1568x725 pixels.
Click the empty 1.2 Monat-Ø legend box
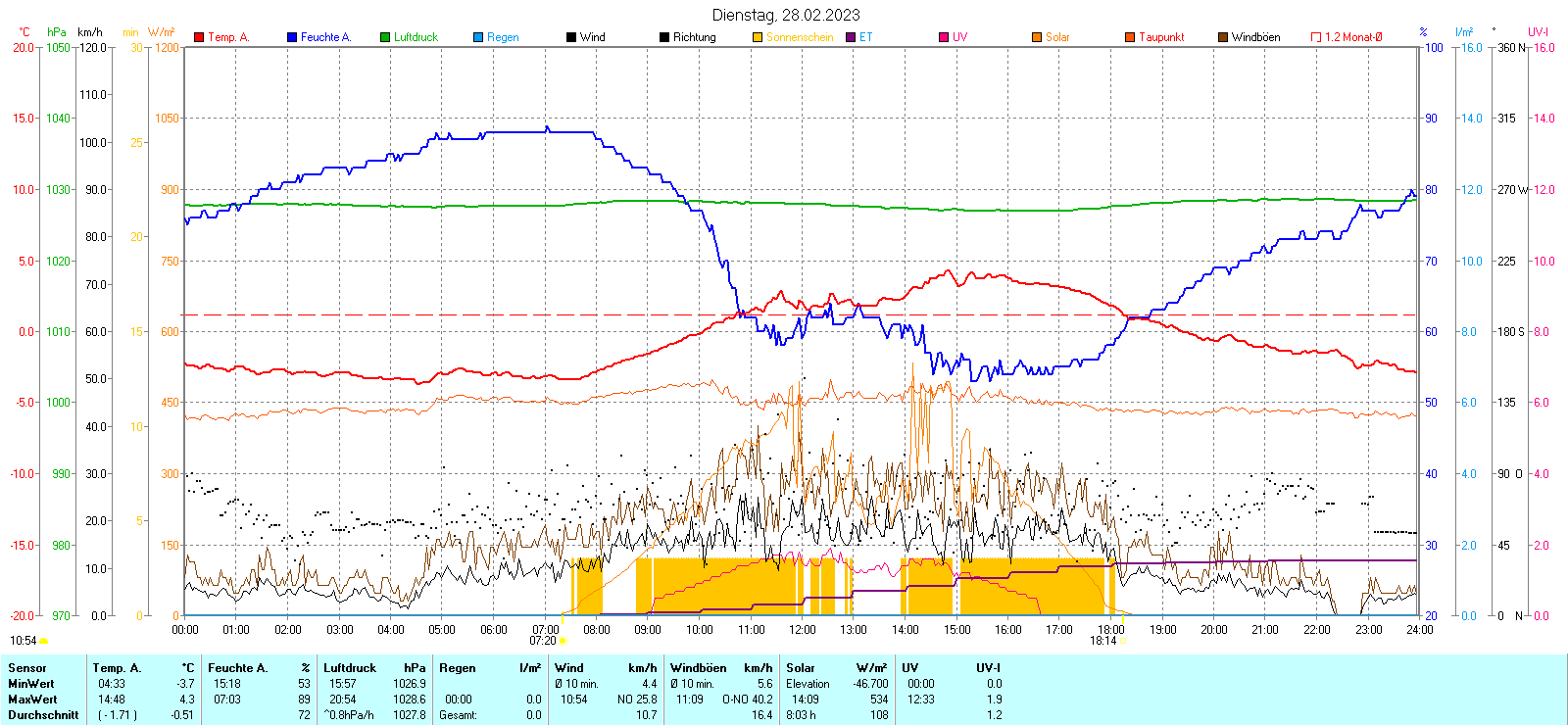pos(1316,37)
